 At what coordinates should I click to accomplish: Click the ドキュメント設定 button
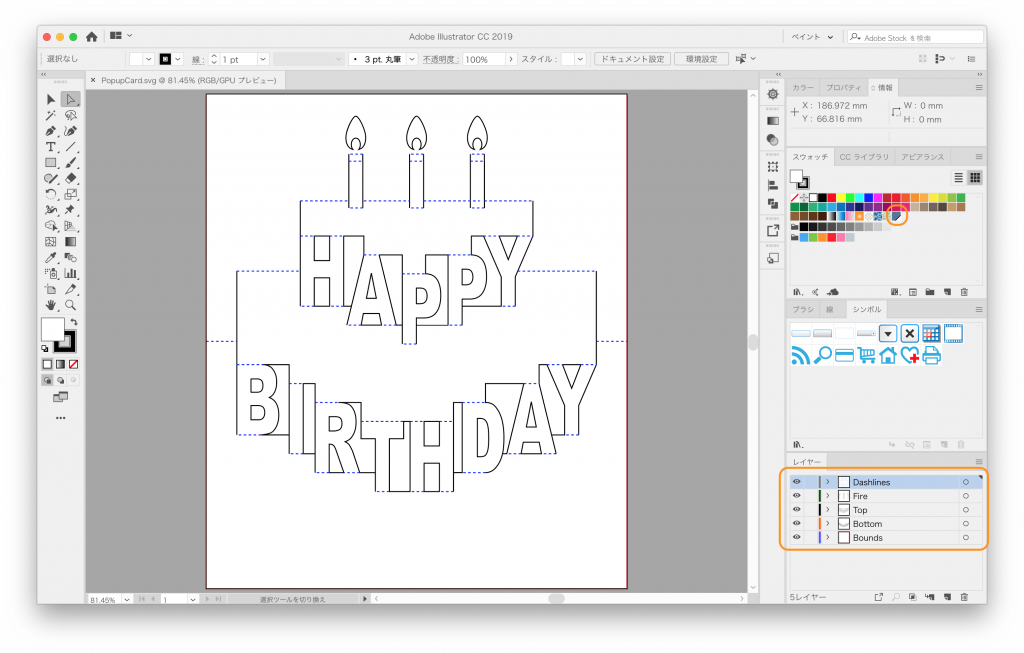coord(631,59)
